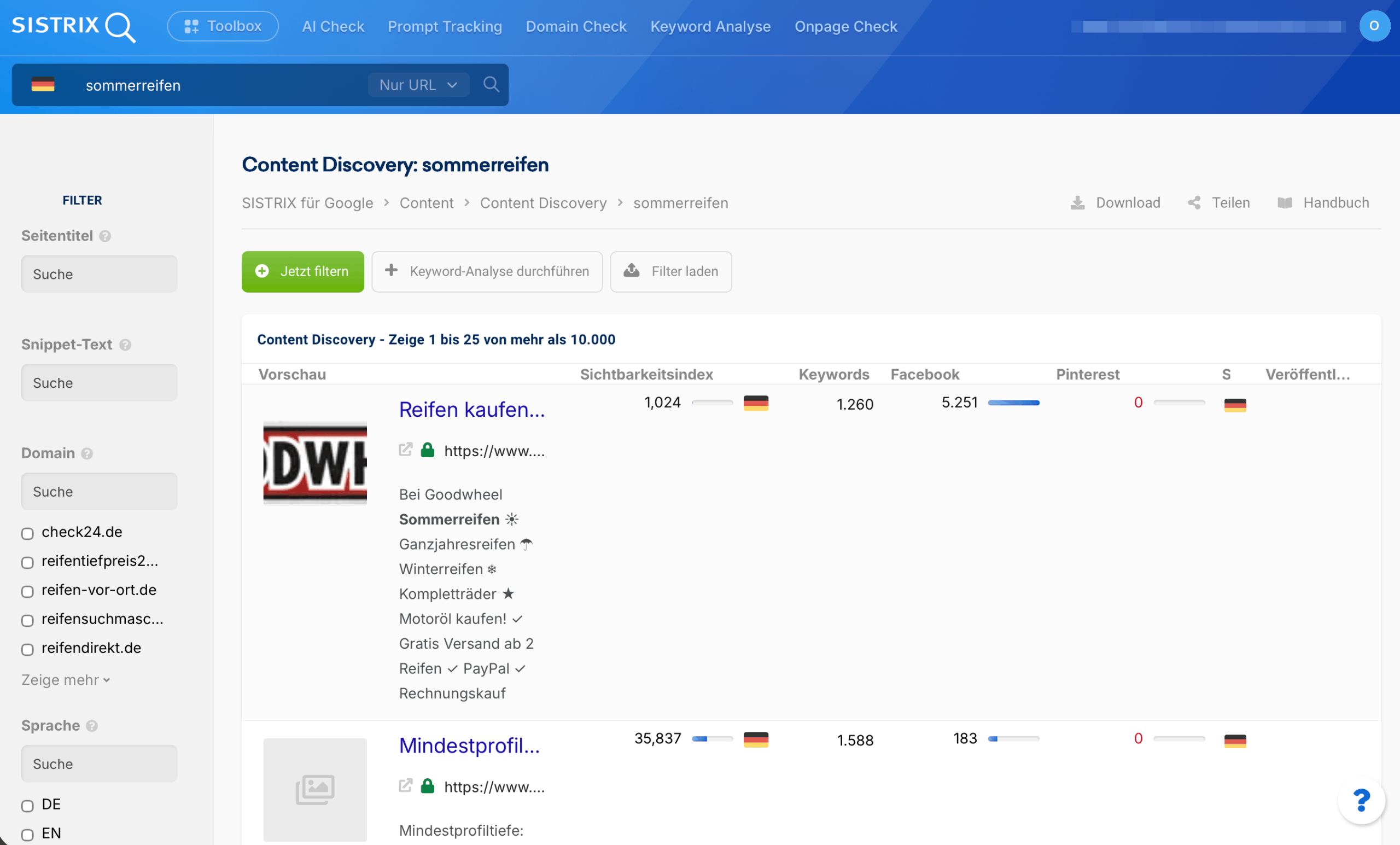Click SISTRIX für Google breadcrumb

coord(307,203)
